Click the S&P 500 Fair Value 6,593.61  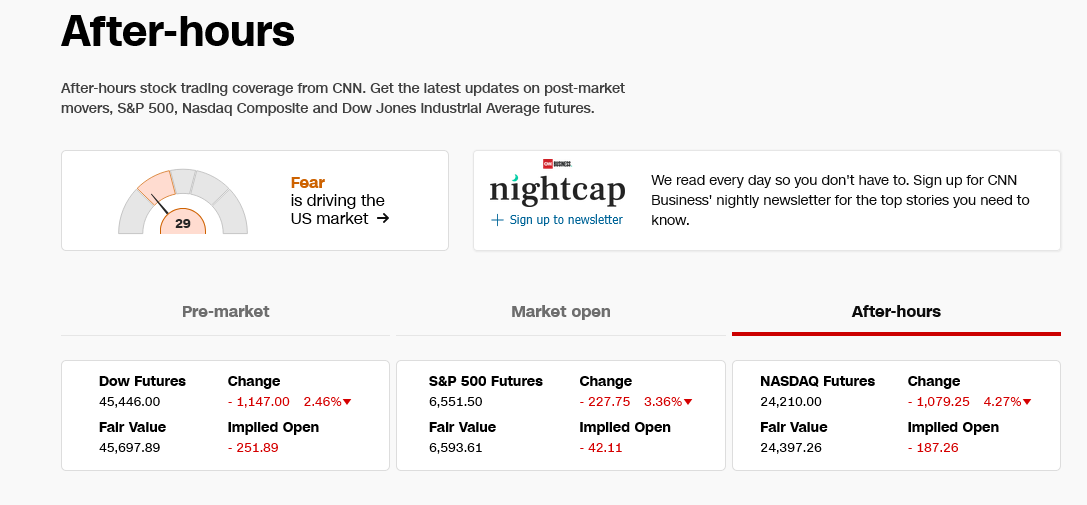pyautogui.click(x=456, y=448)
